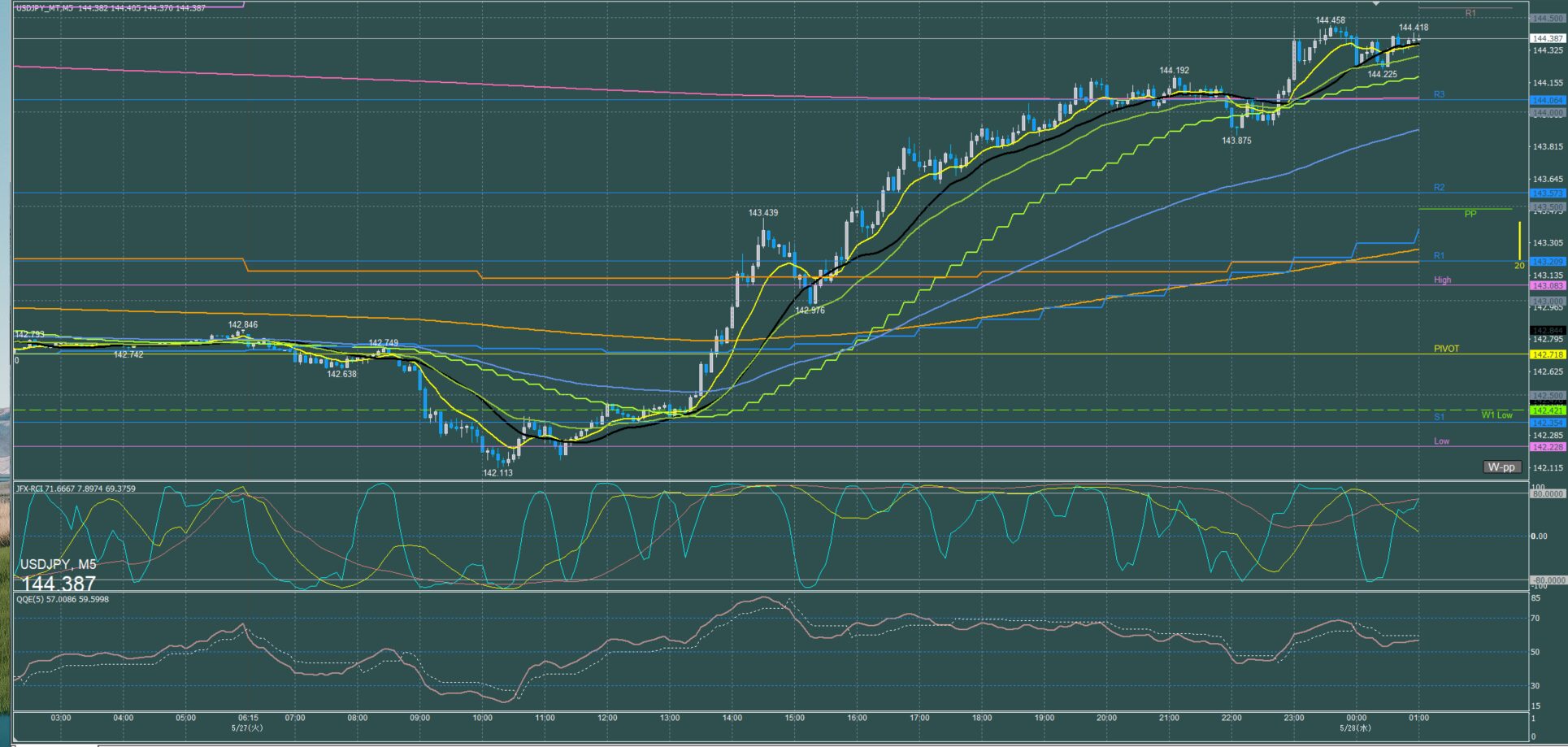Click the large USDJPY, M5 price watermark
The height and width of the screenshot is (747, 1568).
[59, 575]
